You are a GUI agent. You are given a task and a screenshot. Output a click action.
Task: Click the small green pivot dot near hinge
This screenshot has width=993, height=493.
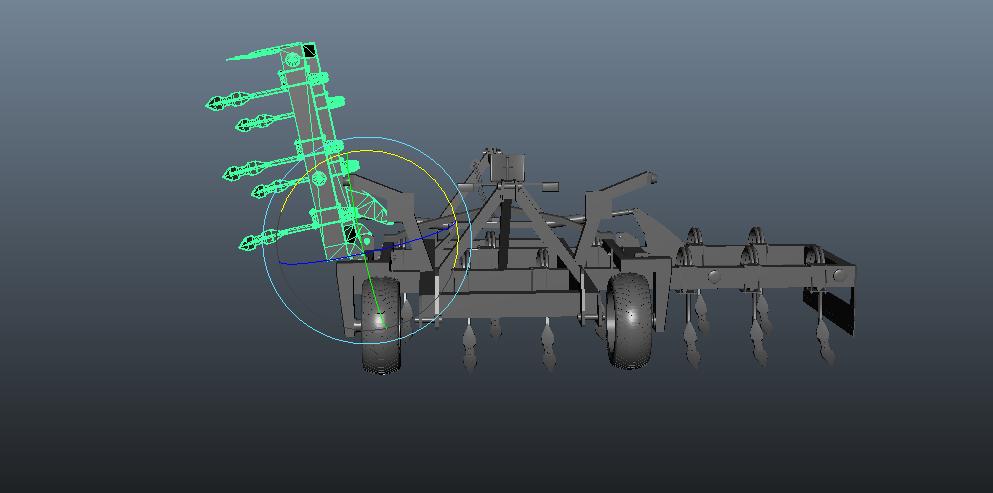click(x=368, y=241)
